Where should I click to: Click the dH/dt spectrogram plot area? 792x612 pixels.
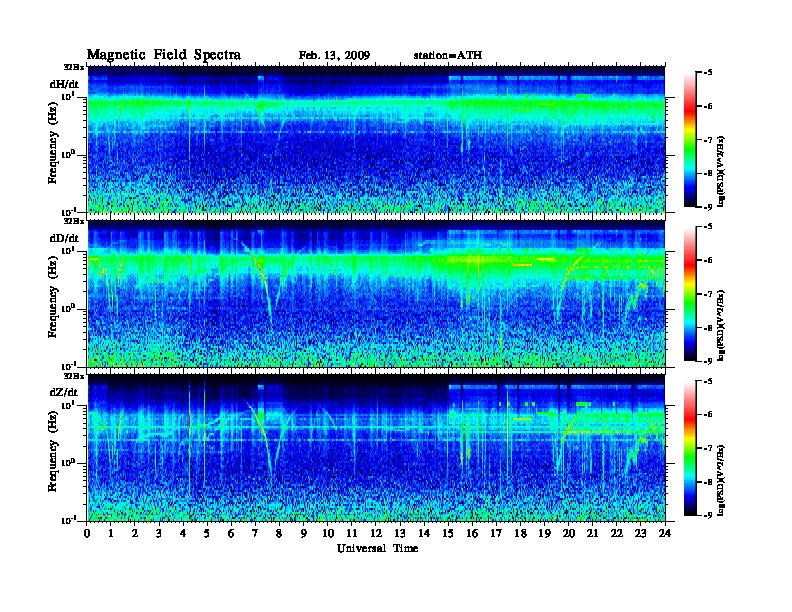(376, 139)
